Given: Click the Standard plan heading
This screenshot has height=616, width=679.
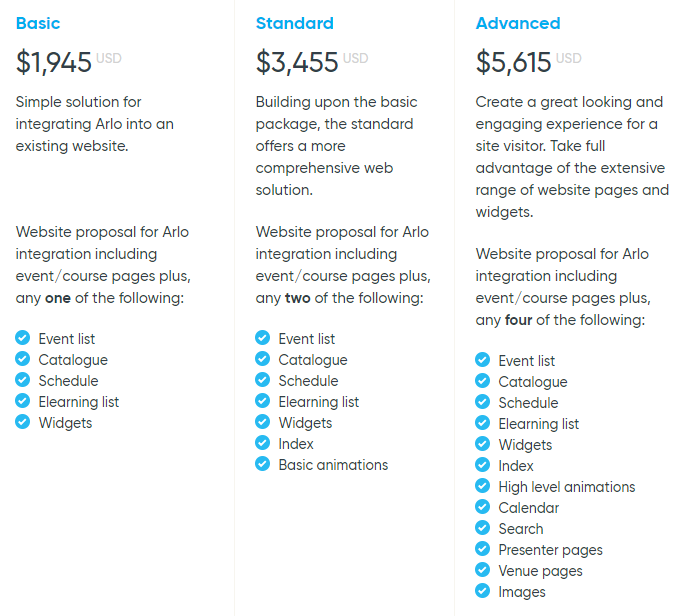Looking at the screenshot, I should [294, 23].
